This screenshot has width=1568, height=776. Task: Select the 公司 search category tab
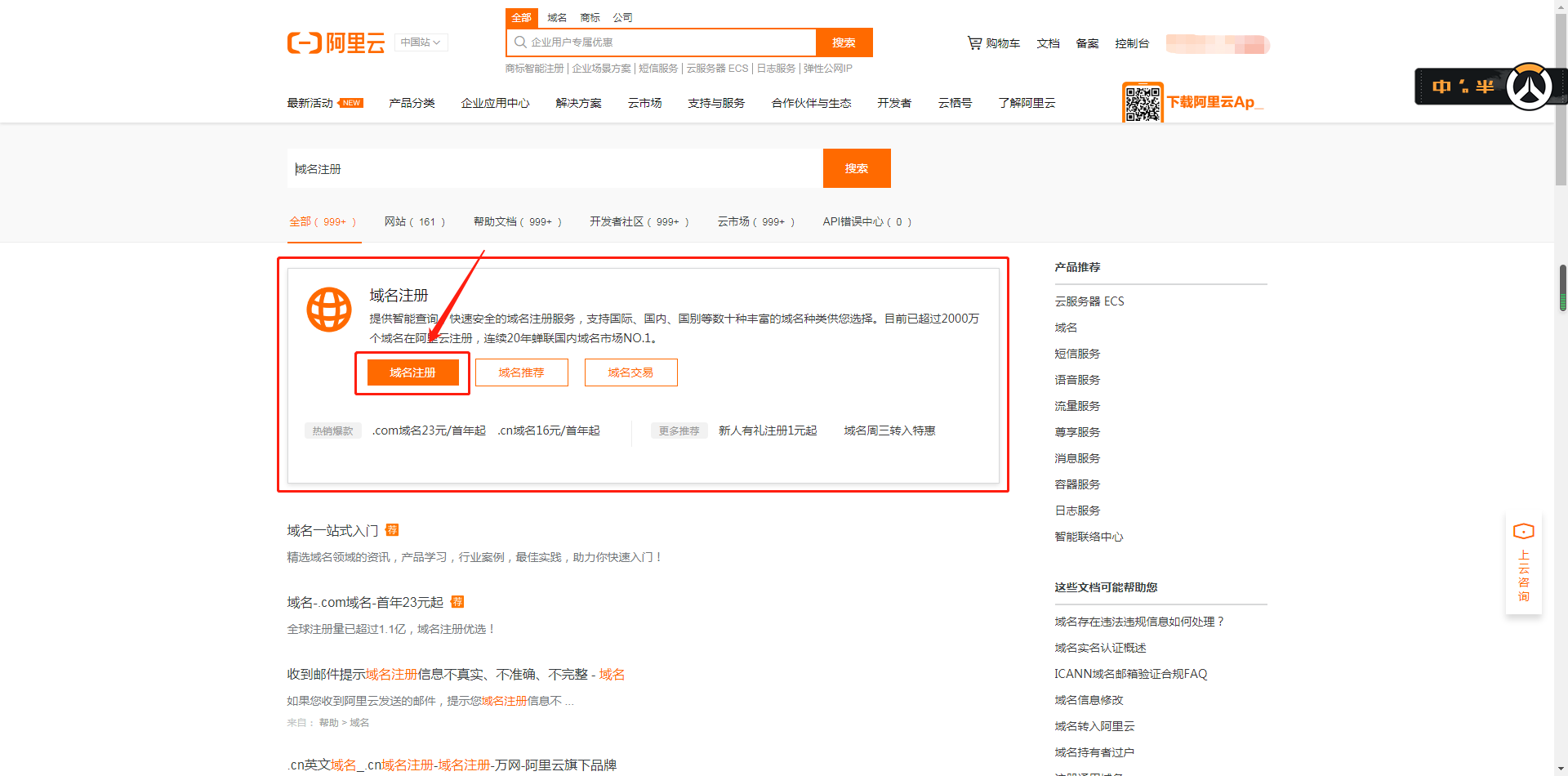(x=622, y=17)
